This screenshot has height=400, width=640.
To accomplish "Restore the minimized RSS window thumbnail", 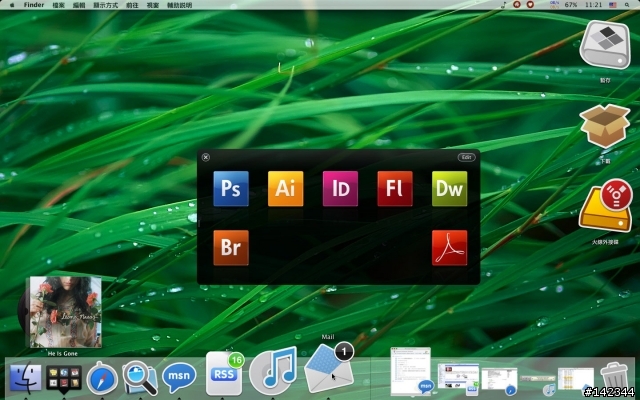I will (x=458, y=378).
